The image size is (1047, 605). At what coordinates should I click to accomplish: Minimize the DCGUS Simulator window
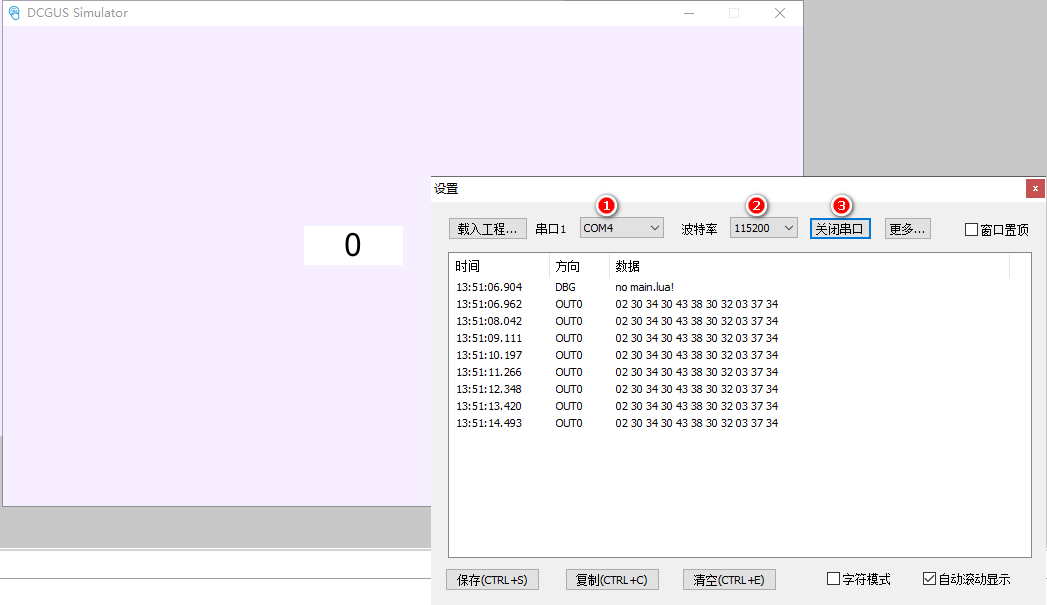click(688, 13)
